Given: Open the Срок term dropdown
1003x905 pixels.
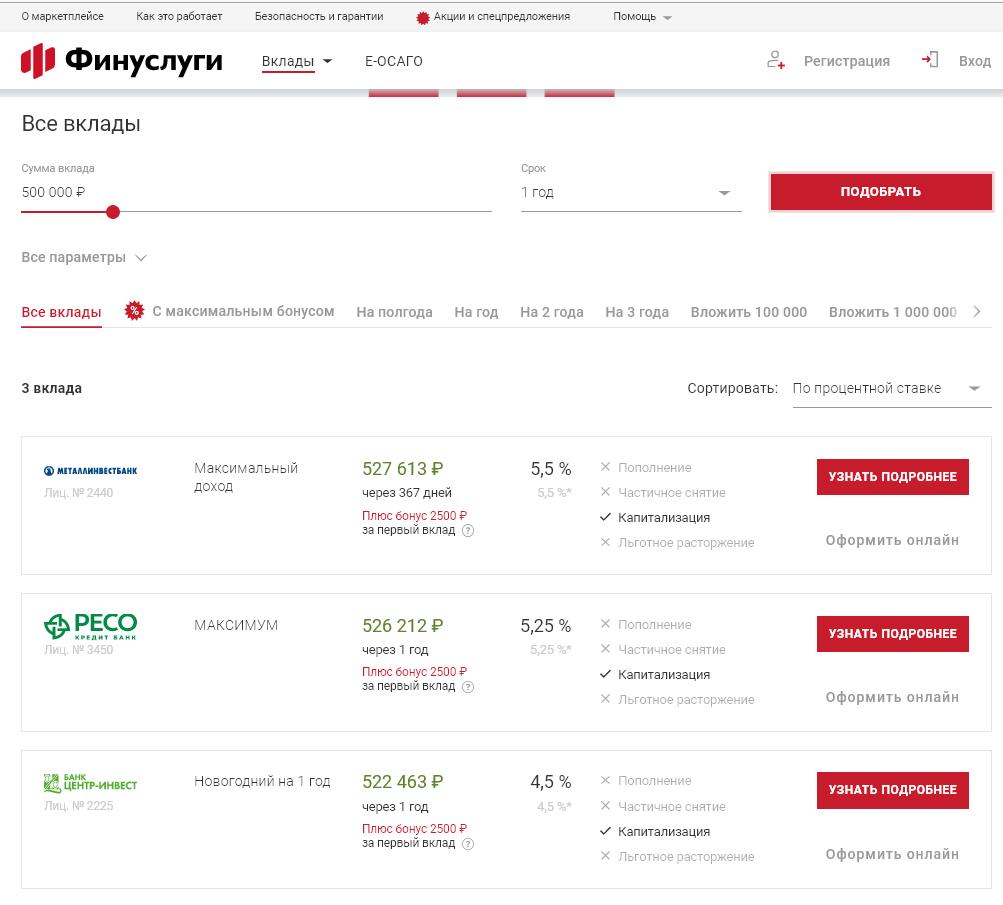Looking at the screenshot, I should tap(630, 193).
